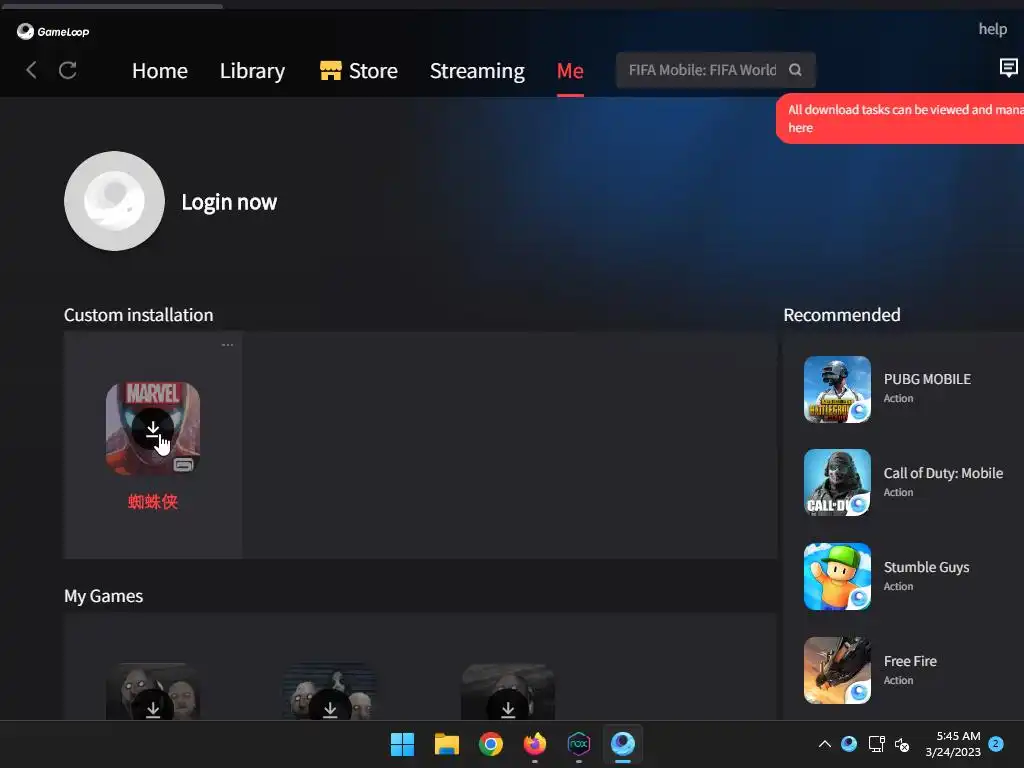Expand hidden system tray icons
The width and height of the screenshot is (1024, 768).
(x=825, y=744)
